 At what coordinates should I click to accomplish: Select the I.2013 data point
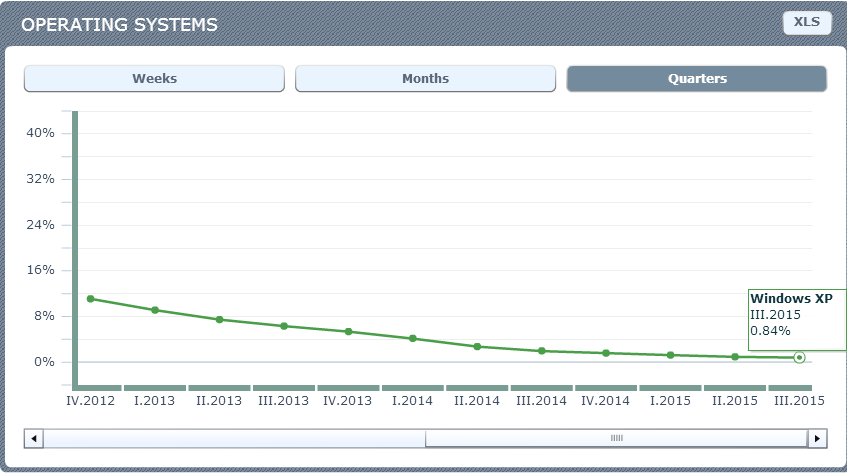tap(155, 310)
